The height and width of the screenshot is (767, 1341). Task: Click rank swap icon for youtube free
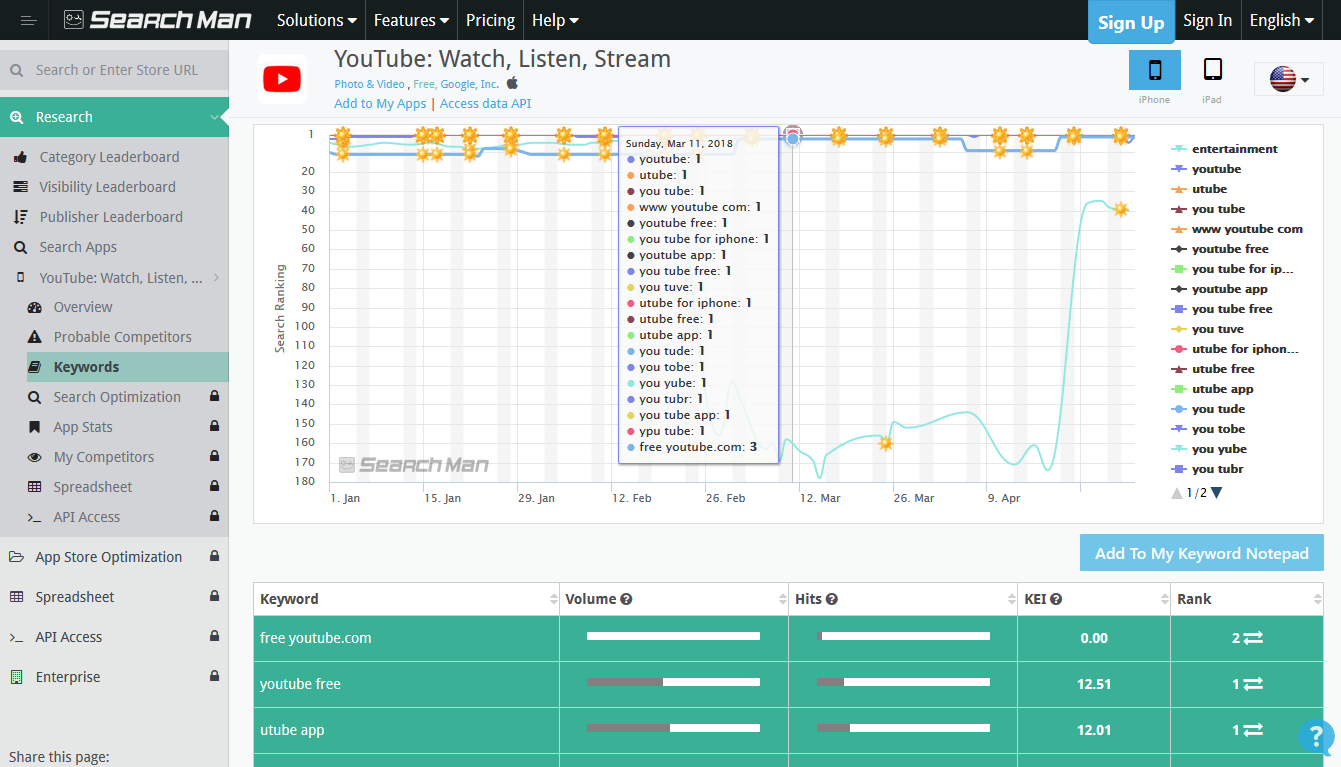tap(1253, 684)
